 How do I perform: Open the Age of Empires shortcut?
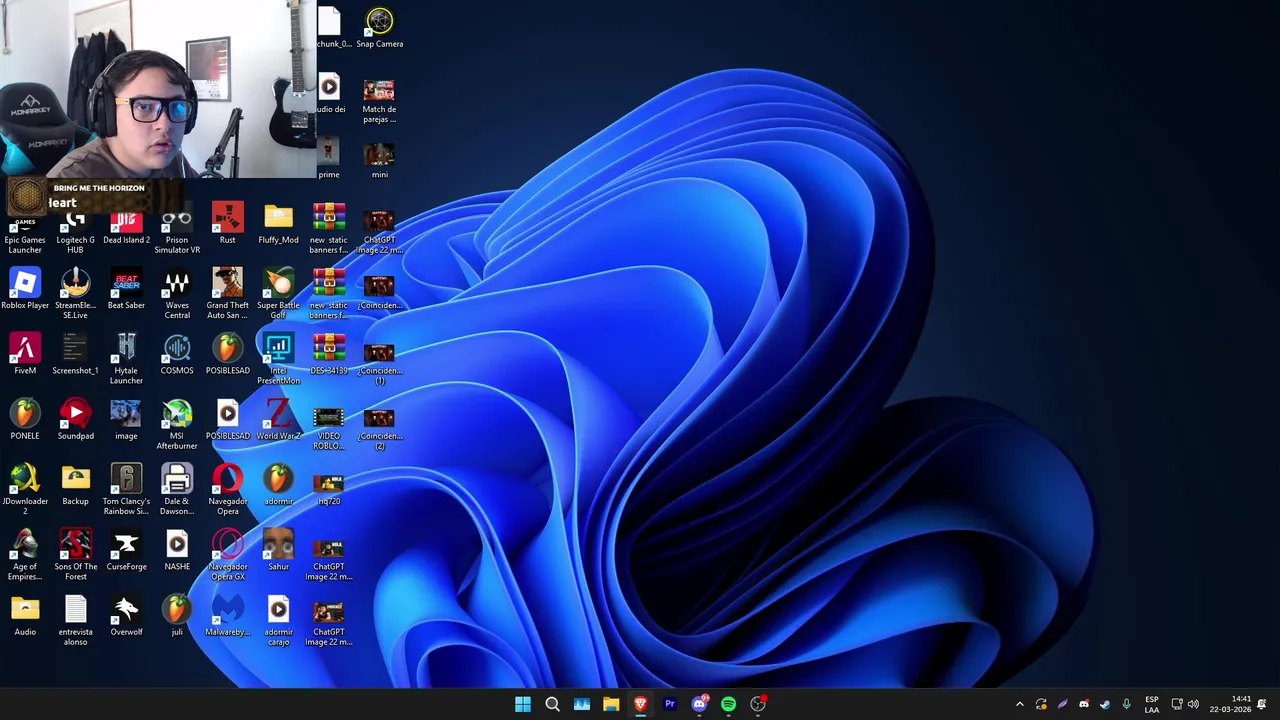pos(25,556)
